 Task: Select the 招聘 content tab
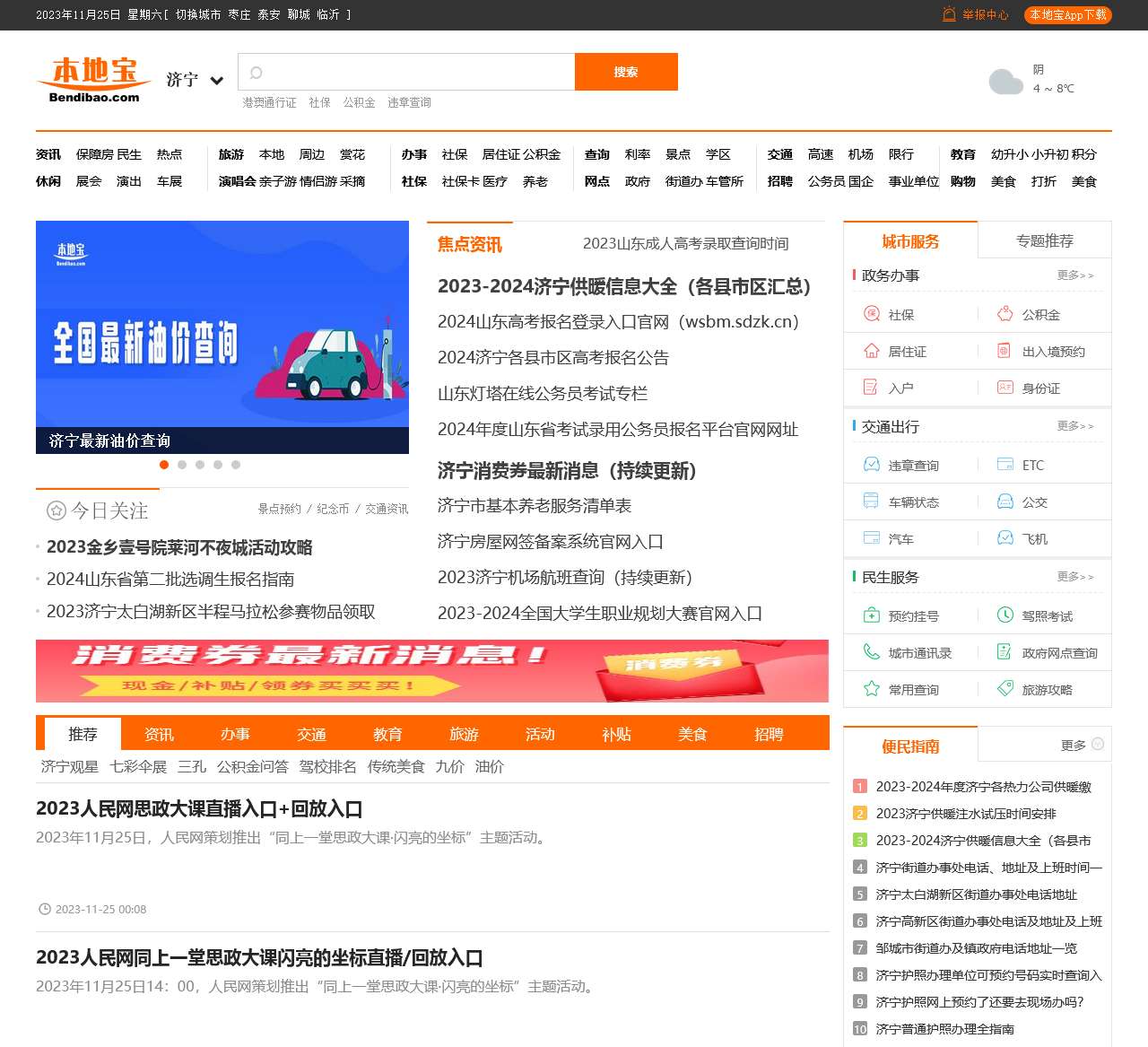click(x=769, y=734)
